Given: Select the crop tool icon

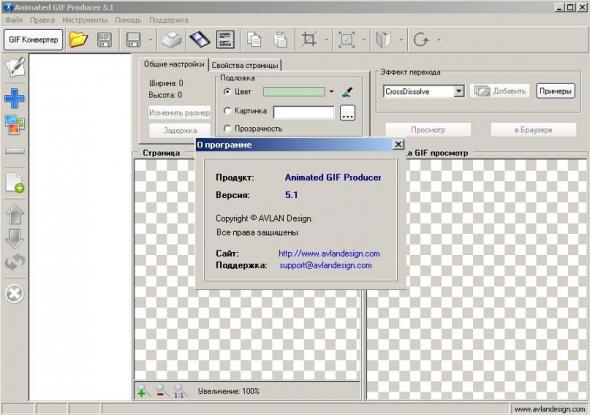Looking at the screenshot, I should [309, 40].
